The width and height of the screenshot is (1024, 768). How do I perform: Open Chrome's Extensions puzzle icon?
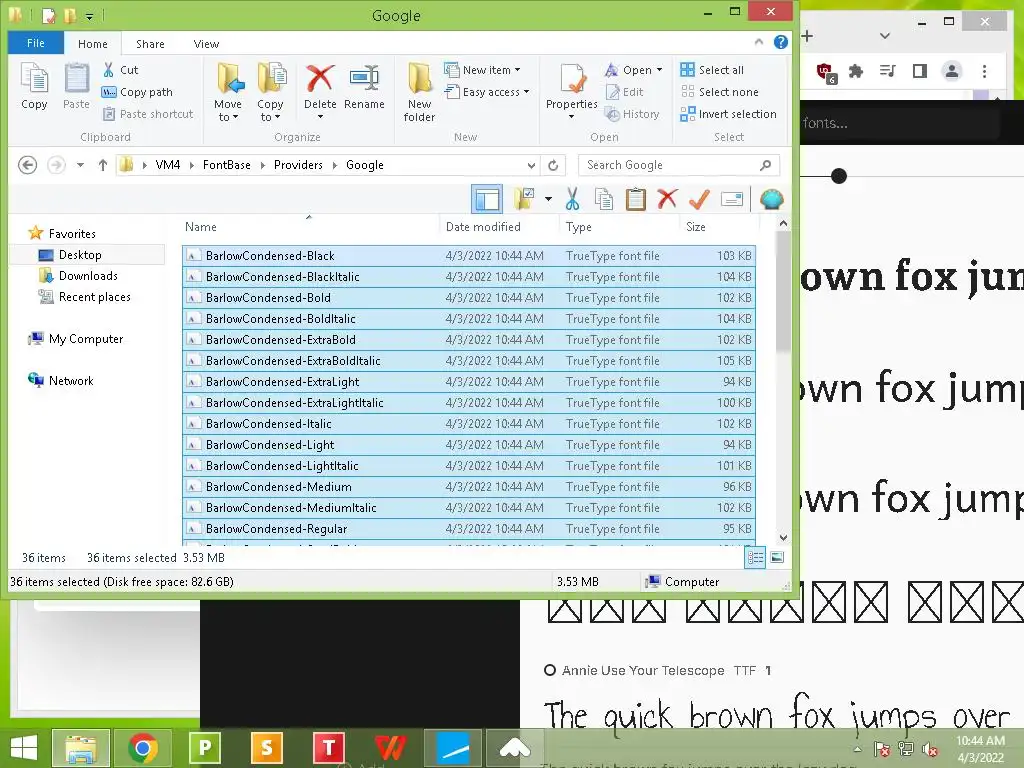(x=856, y=71)
